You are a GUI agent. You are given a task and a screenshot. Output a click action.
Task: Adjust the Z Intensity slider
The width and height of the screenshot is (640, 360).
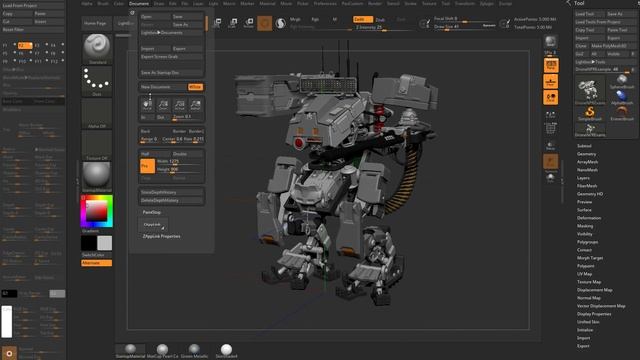coord(382,27)
